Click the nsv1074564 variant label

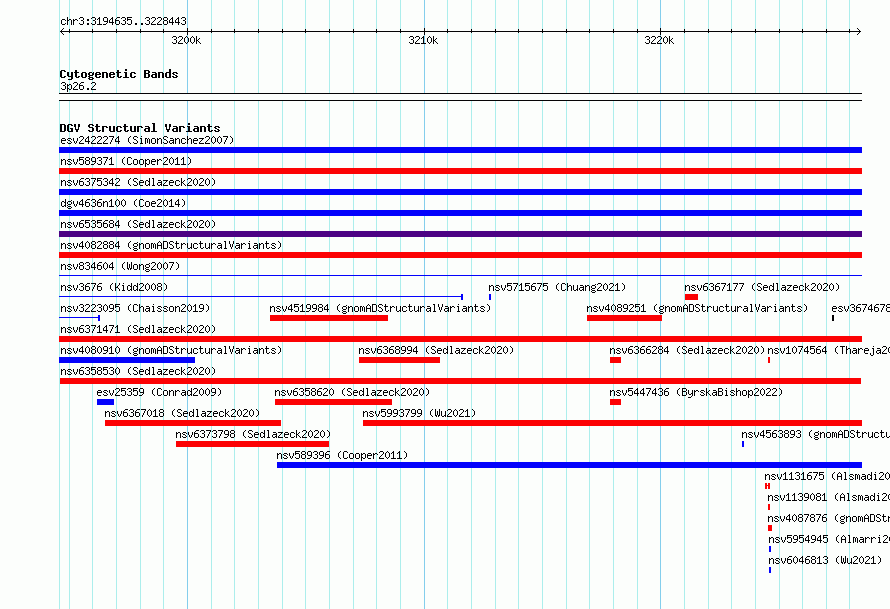pos(829,350)
